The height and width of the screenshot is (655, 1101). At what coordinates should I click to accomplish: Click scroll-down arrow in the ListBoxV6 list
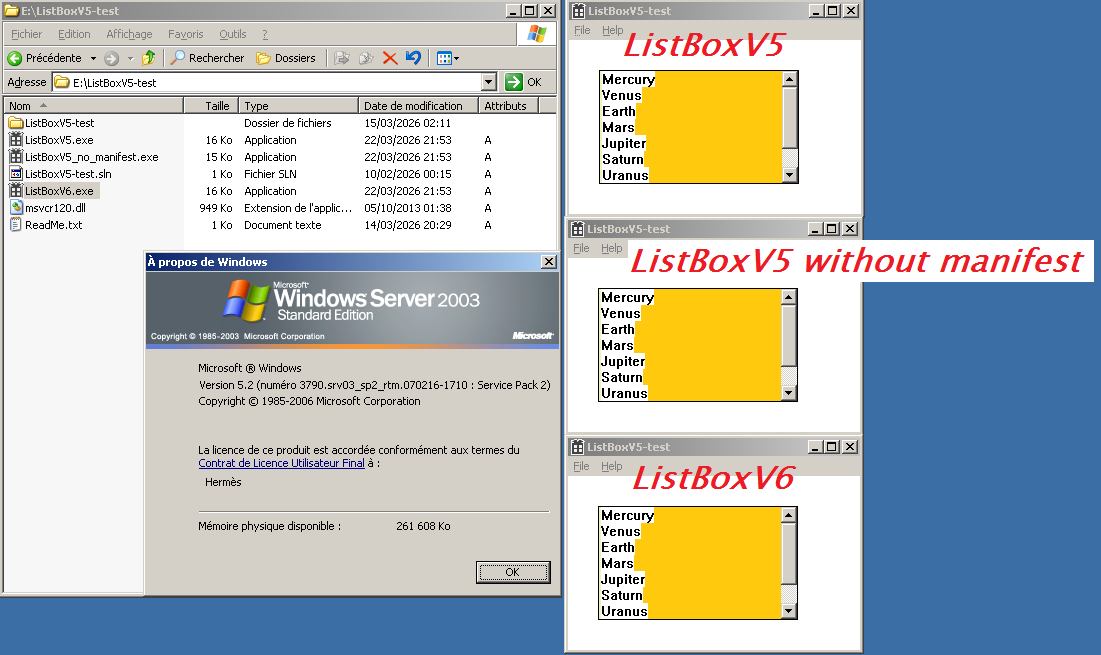[789, 611]
